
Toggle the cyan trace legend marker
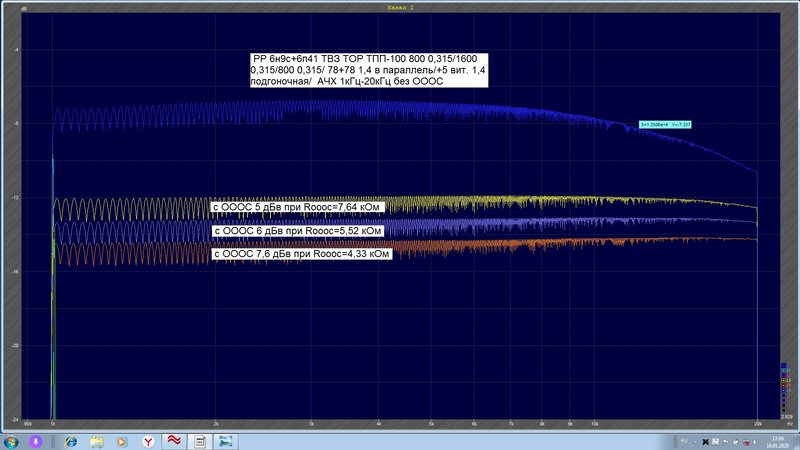tap(784, 370)
